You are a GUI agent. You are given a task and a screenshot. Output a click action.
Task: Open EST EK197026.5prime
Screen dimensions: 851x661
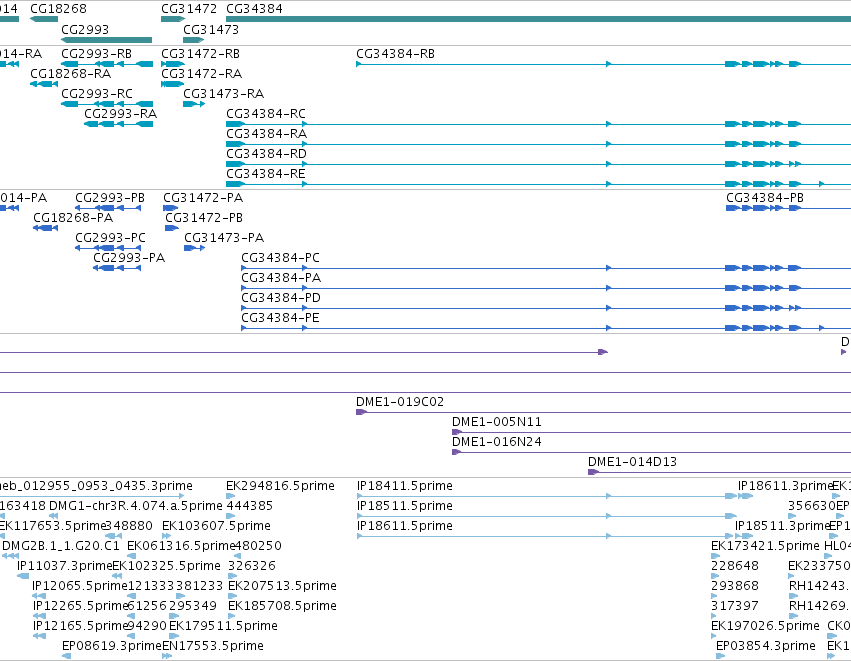tap(765, 627)
